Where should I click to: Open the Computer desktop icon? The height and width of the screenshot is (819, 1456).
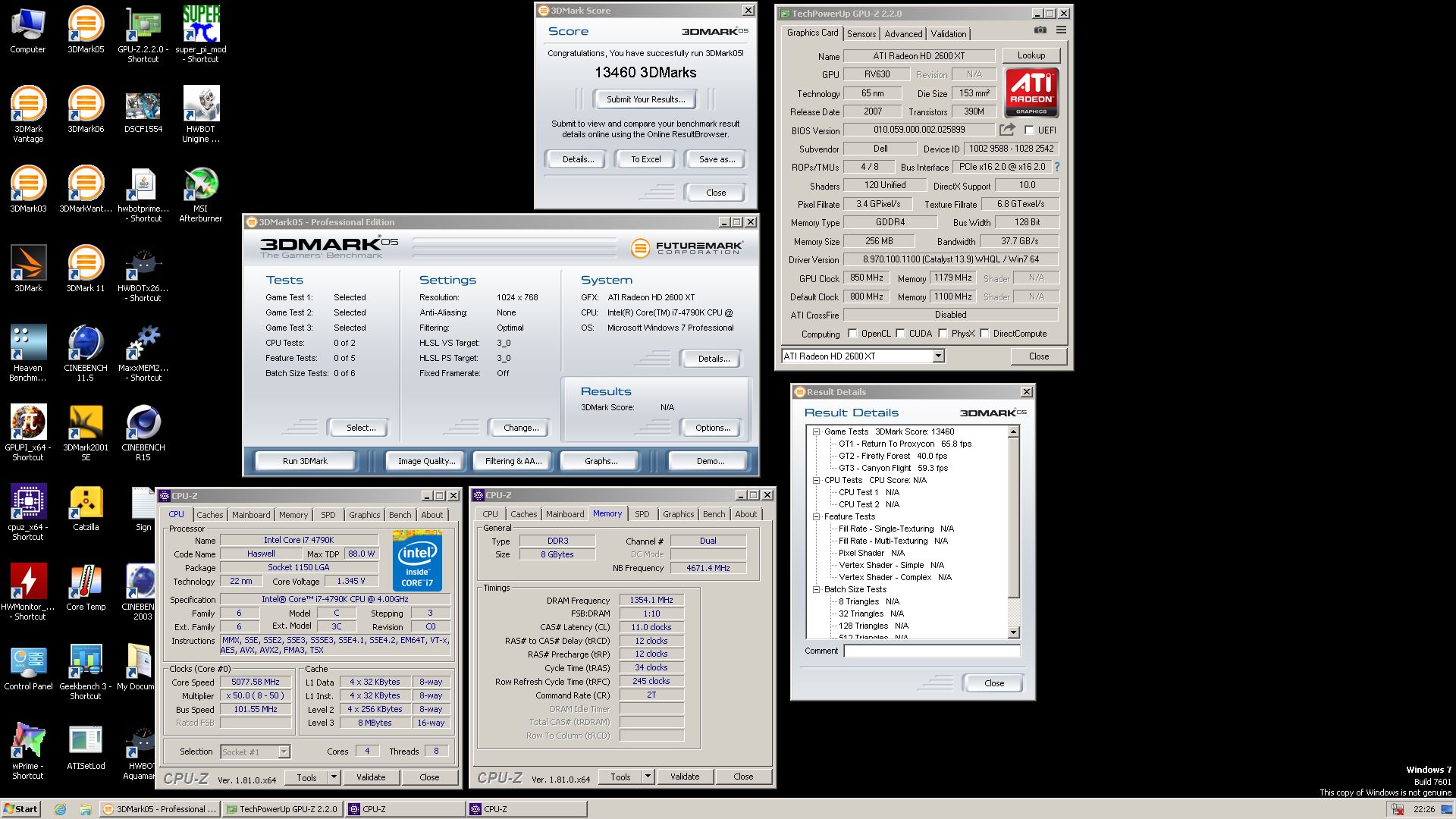tap(28, 30)
